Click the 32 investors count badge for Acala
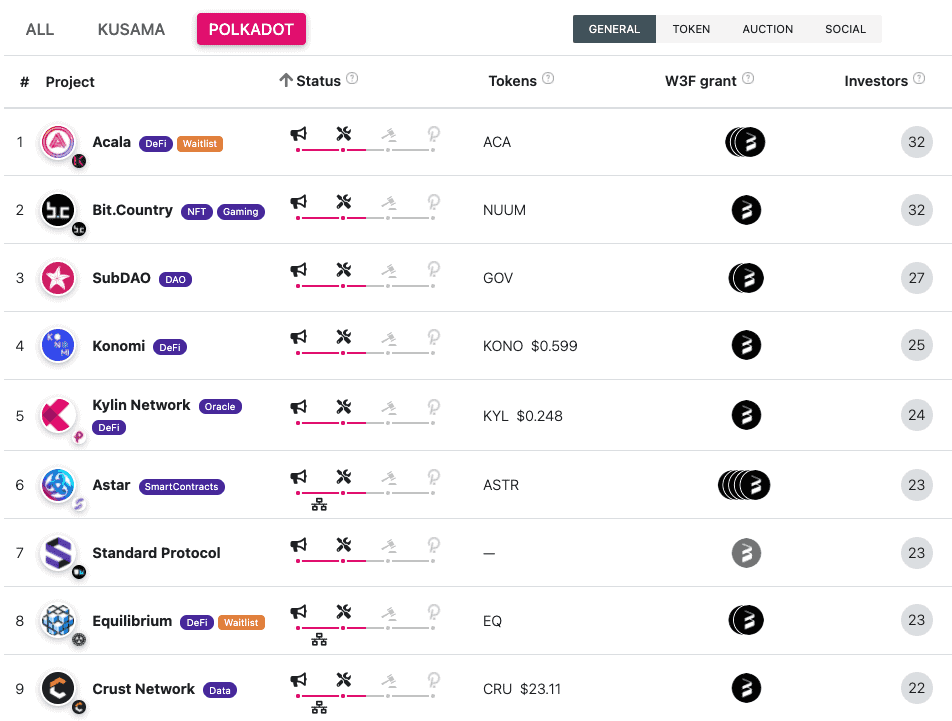The height and width of the screenshot is (721, 952). (916, 142)
